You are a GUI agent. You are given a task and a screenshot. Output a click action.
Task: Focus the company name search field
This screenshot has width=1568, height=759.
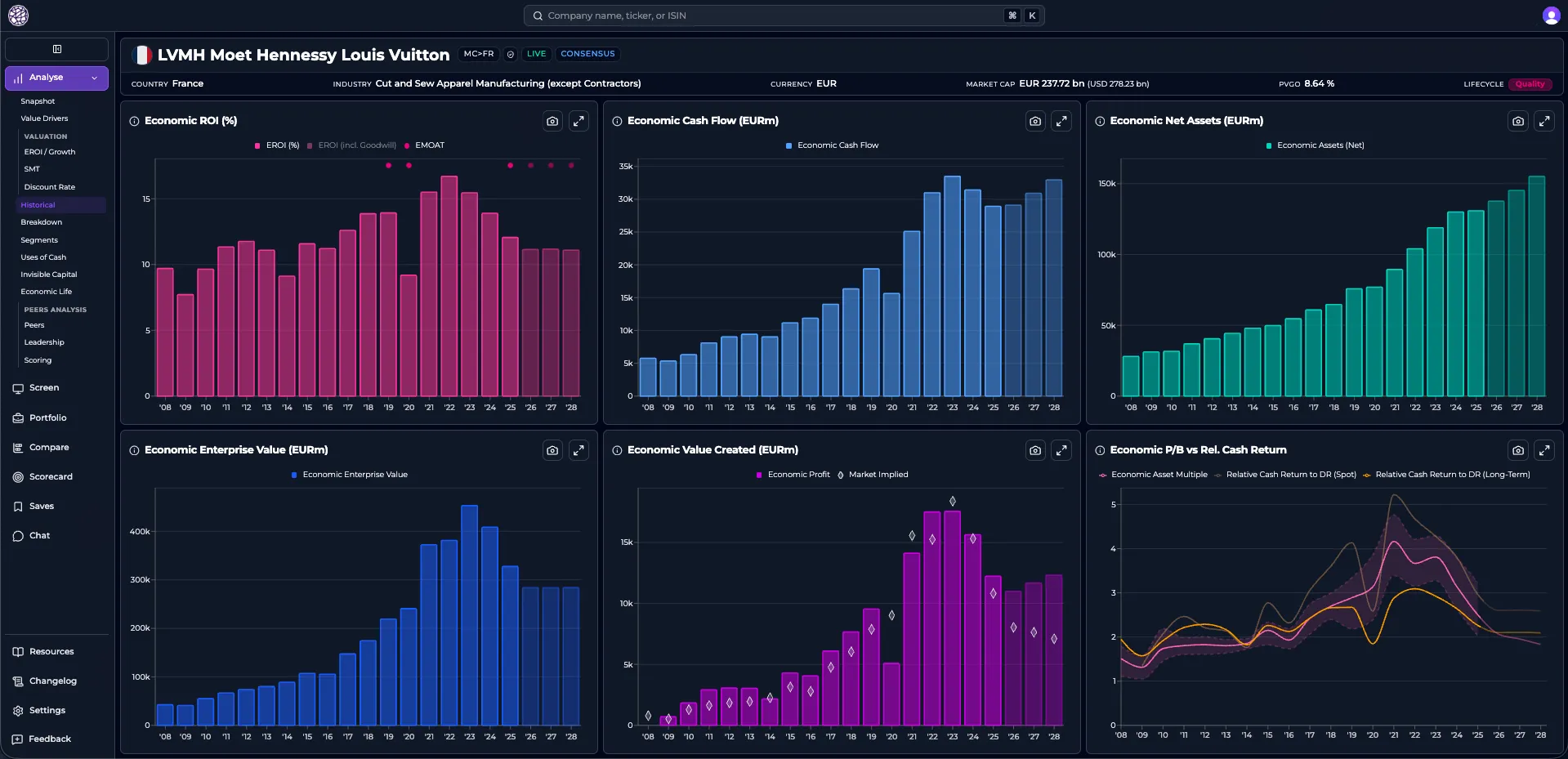pyautogui.click(x=784, y=16)
